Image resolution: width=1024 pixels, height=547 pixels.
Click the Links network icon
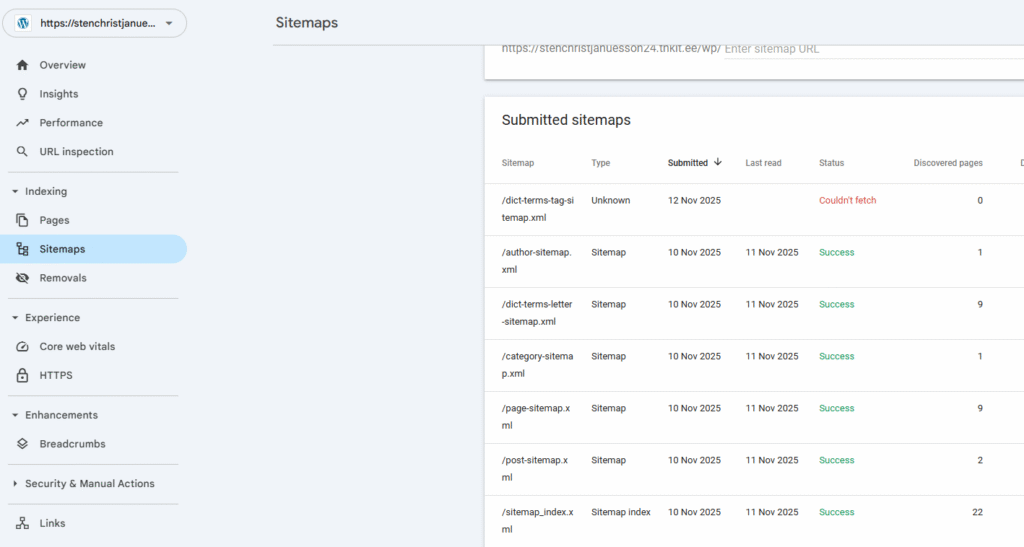click(x=22, y=523)
